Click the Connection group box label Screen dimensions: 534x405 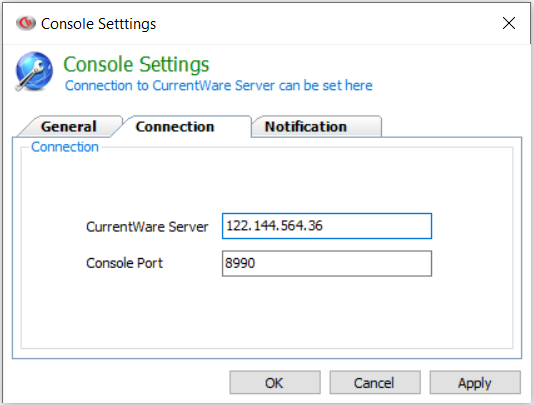tap(65, 147)
